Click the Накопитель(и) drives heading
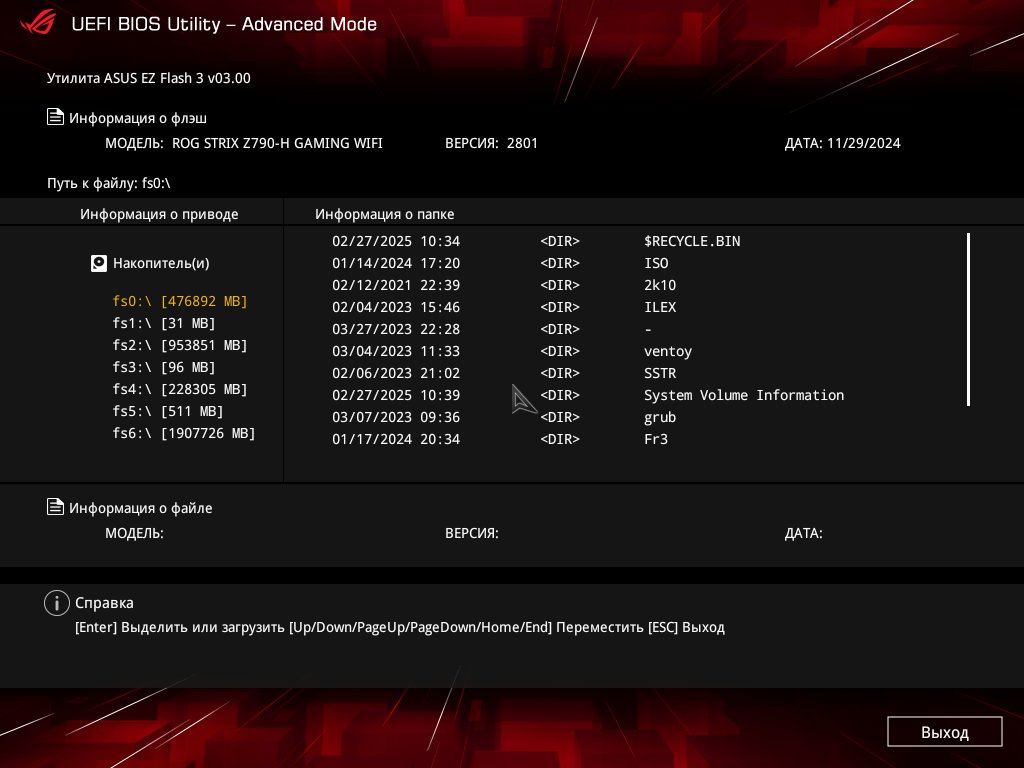Image resolution: width=1024 pixels, height=768 pixels. [x=161, y=263]
